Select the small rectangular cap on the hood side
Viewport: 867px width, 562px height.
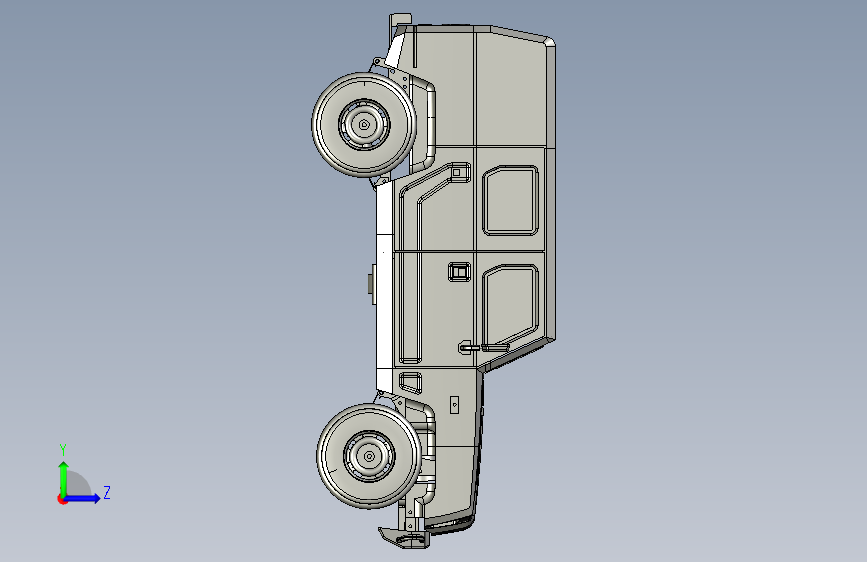(455, 404)
